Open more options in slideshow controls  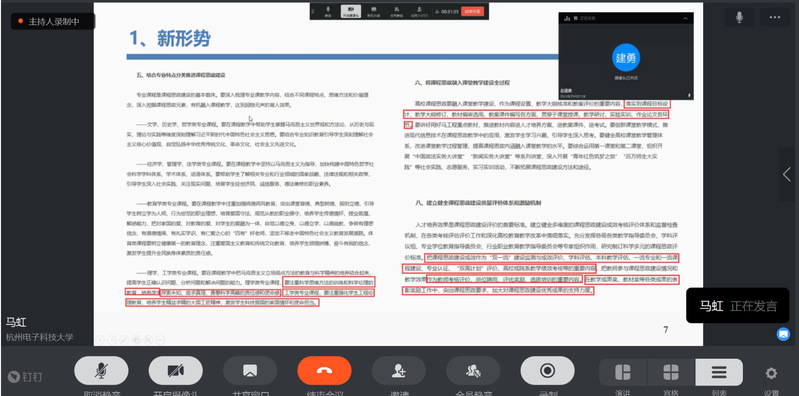coord(160,339)
